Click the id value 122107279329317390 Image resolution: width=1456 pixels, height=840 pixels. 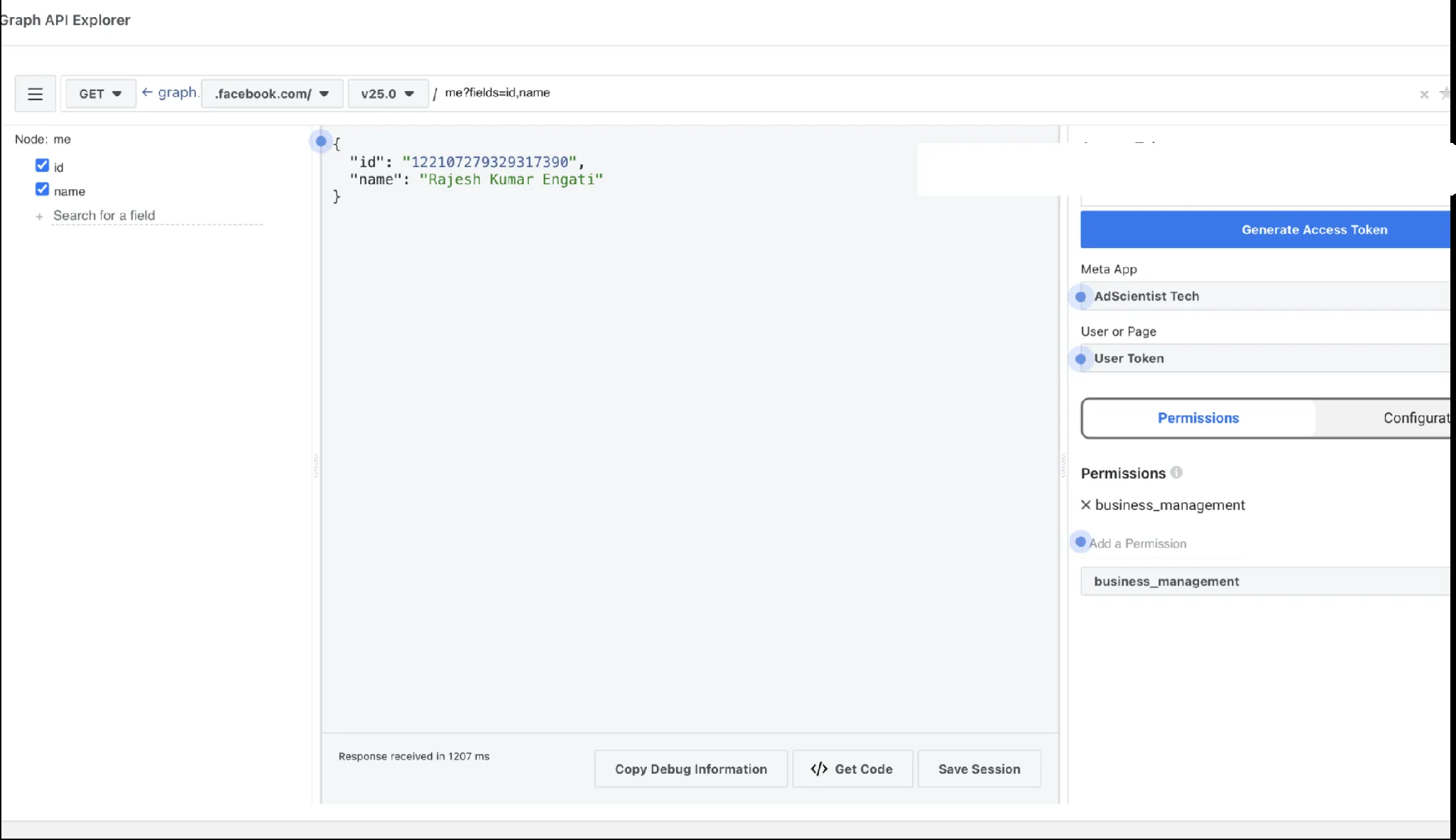490,162
